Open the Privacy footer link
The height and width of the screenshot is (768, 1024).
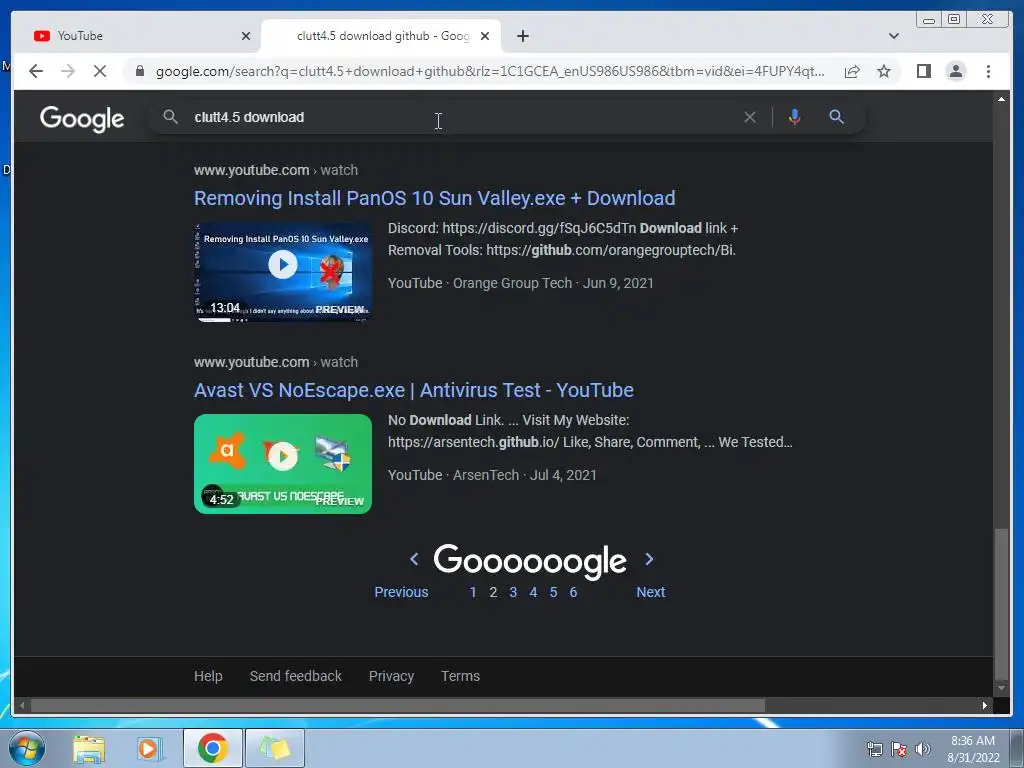(391, 676)
